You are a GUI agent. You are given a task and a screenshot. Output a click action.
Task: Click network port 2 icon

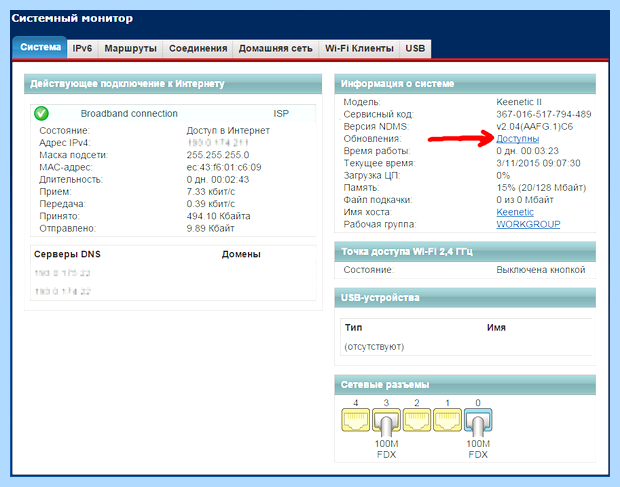417,420
